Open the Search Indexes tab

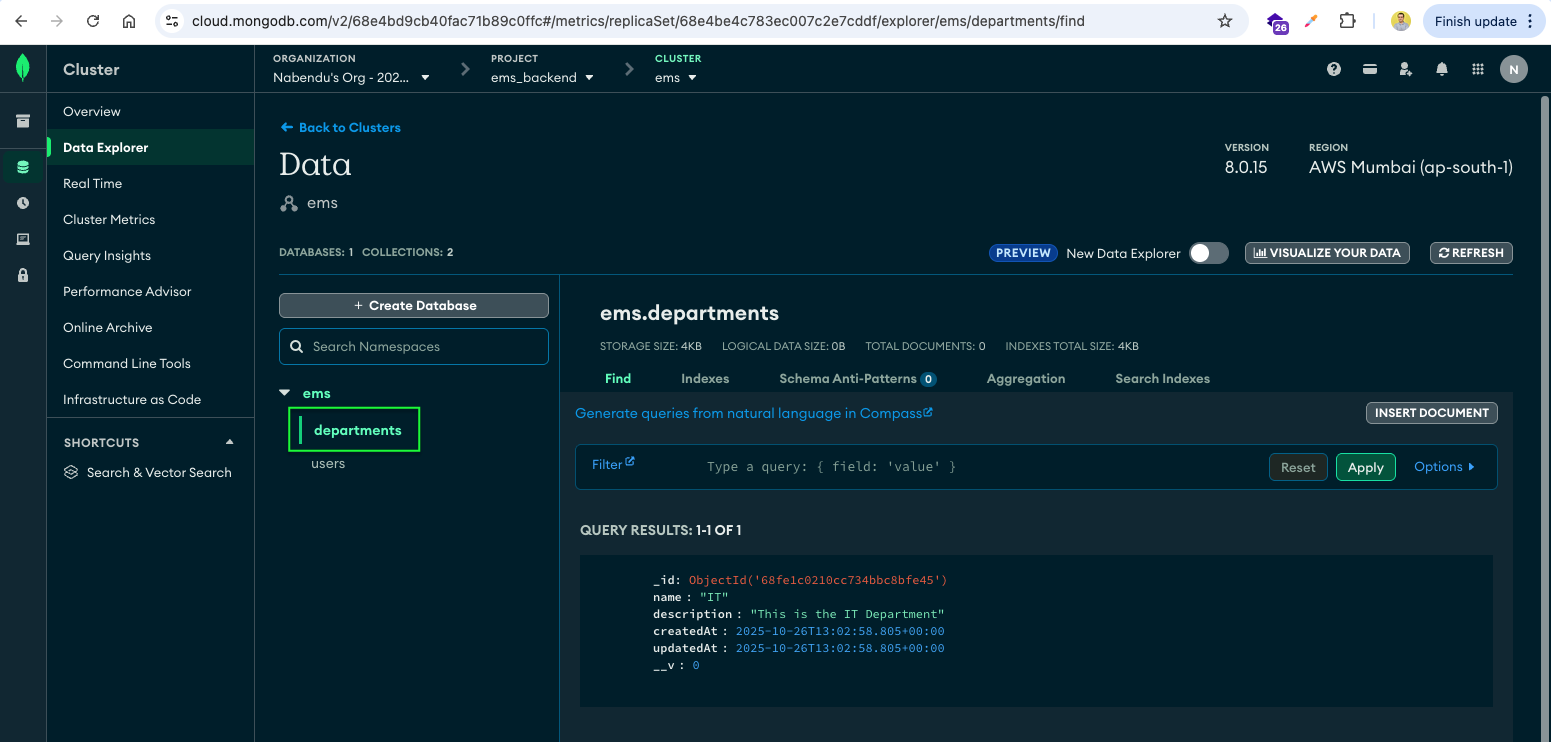(1162, 379)
